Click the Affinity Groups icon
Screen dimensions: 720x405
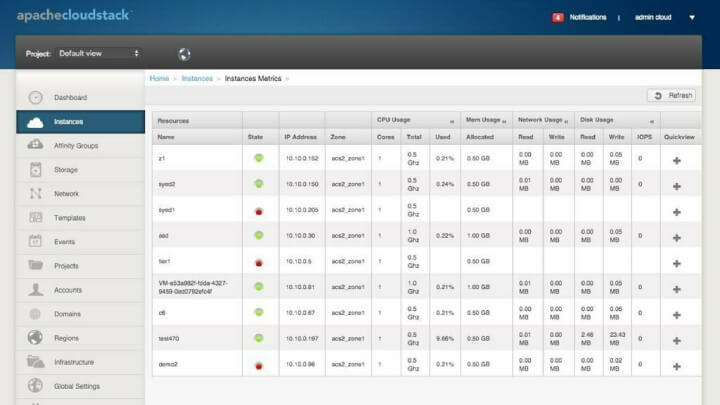pyautogui.click(x=35, y=145)
